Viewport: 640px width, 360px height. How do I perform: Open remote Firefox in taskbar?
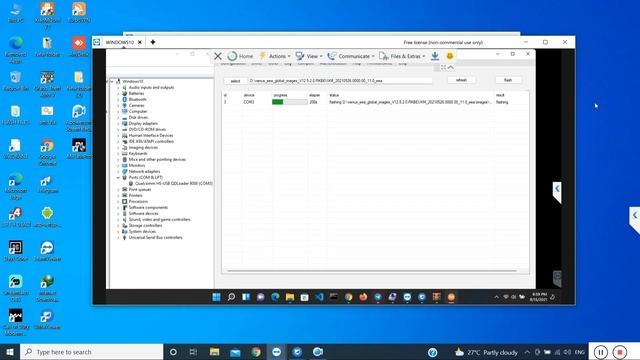coord(363,297)
